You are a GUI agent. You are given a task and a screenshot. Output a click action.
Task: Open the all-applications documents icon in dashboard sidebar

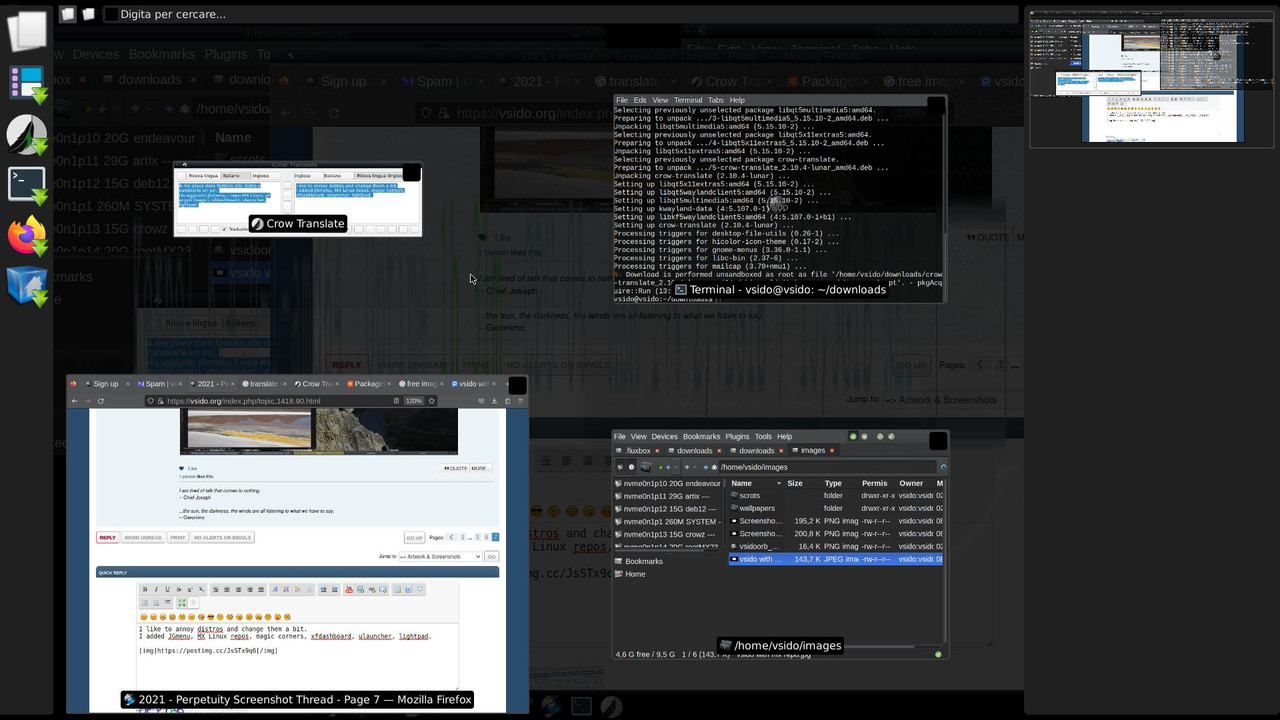point(27,30)
